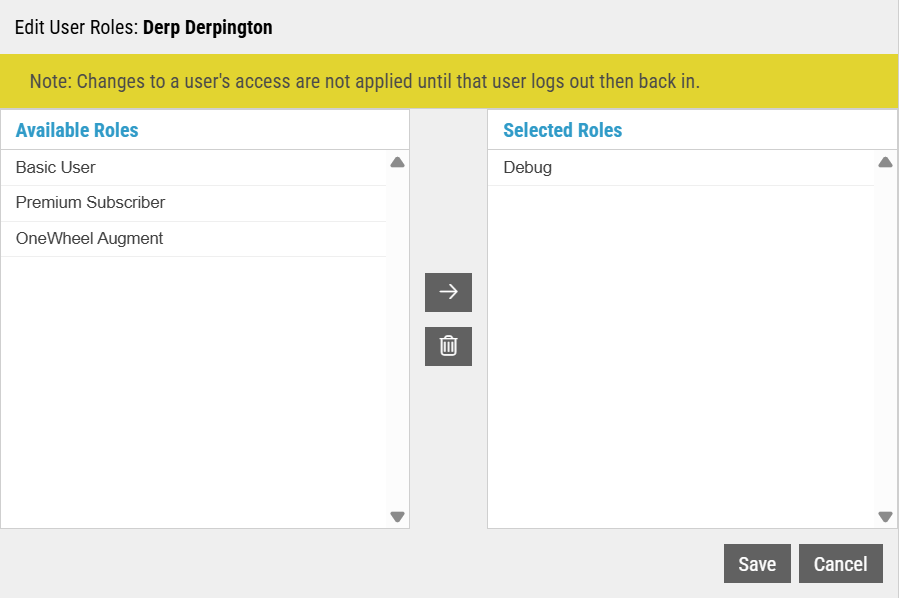Save the user role changes

[x=757, y=564]
